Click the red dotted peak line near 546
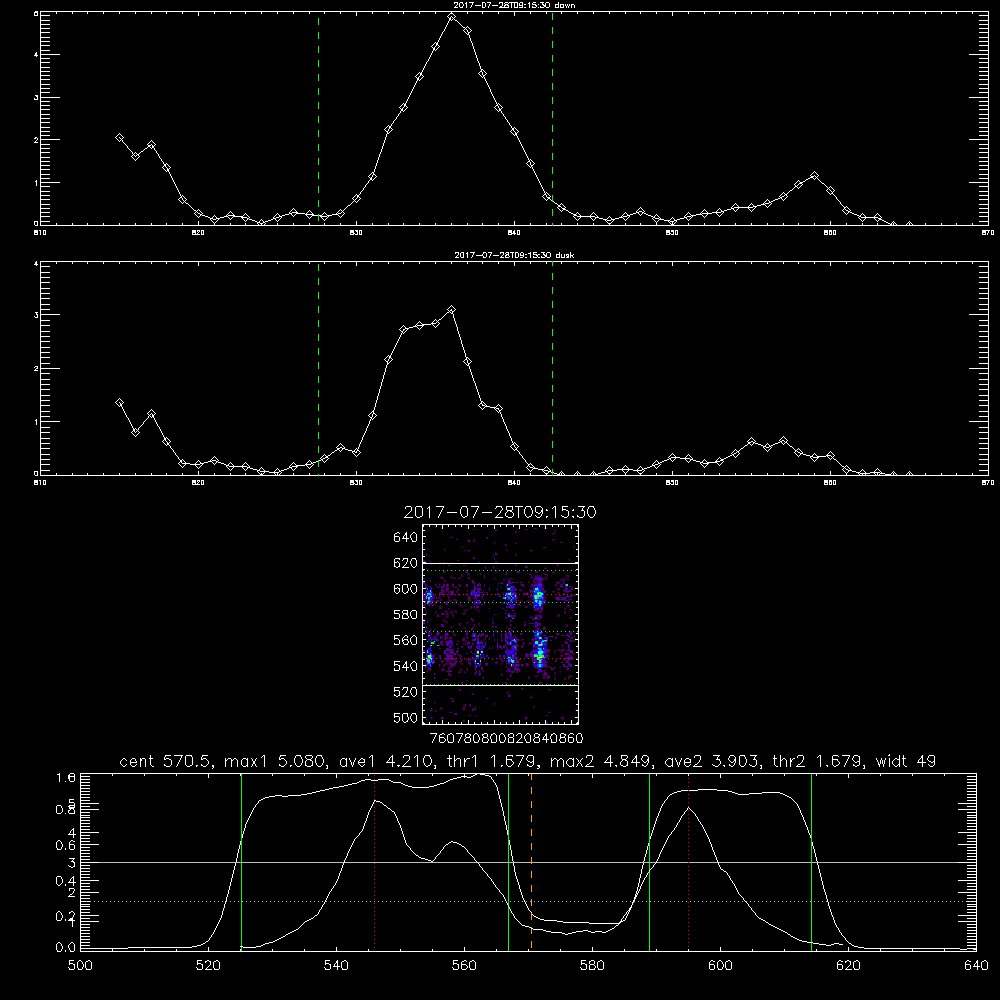Viewport: 1000px width, 1000px height. pos(374,861)
